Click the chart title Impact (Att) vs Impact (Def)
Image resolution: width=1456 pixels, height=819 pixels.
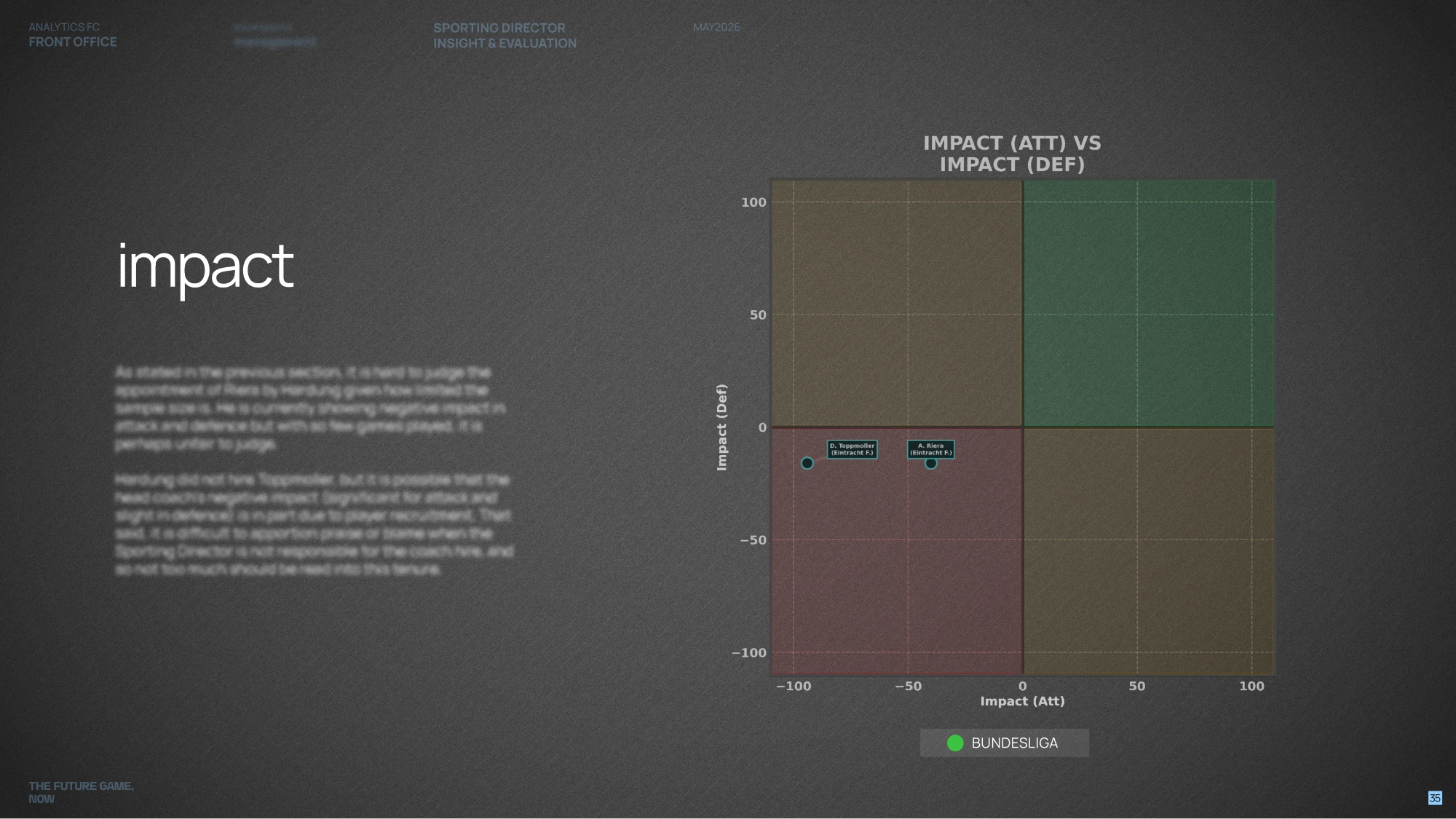coord(1012,154)
